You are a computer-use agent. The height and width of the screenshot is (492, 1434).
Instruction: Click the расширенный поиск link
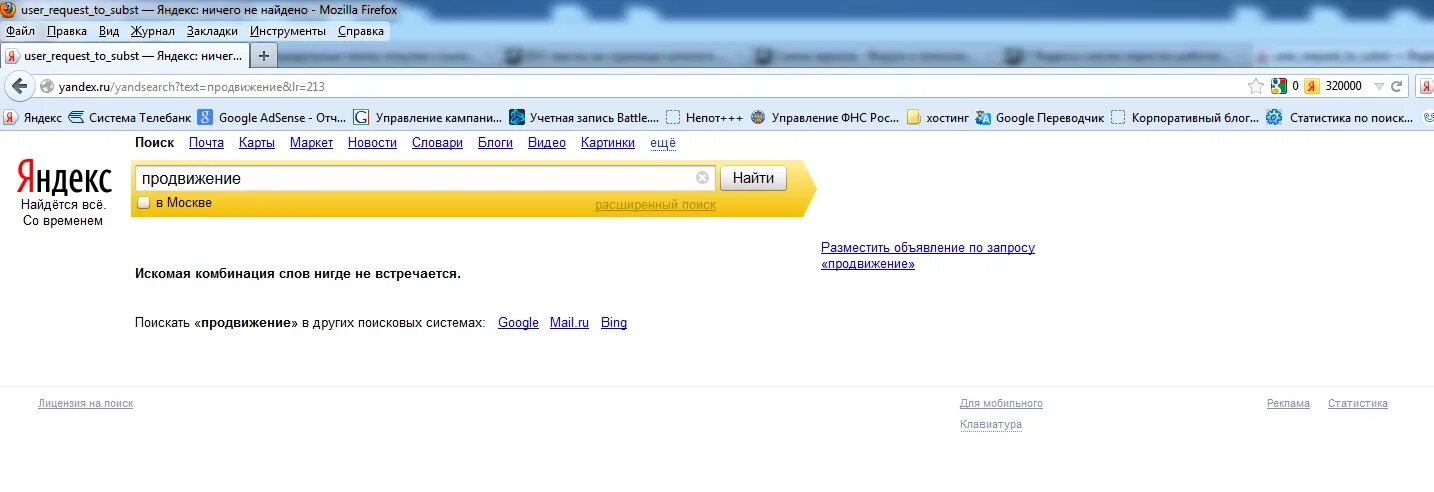655,205
